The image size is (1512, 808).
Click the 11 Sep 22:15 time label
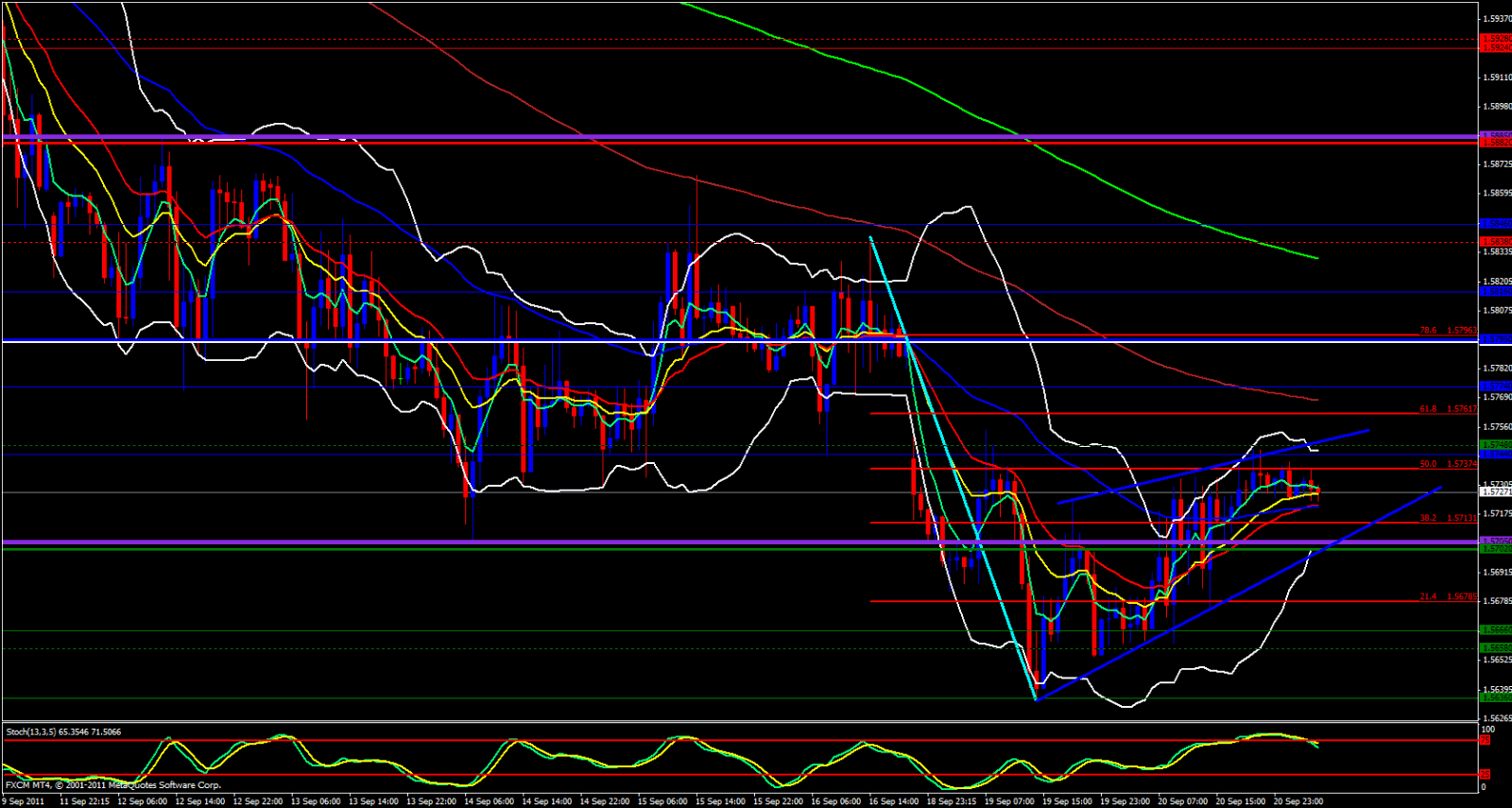point(84,801)
